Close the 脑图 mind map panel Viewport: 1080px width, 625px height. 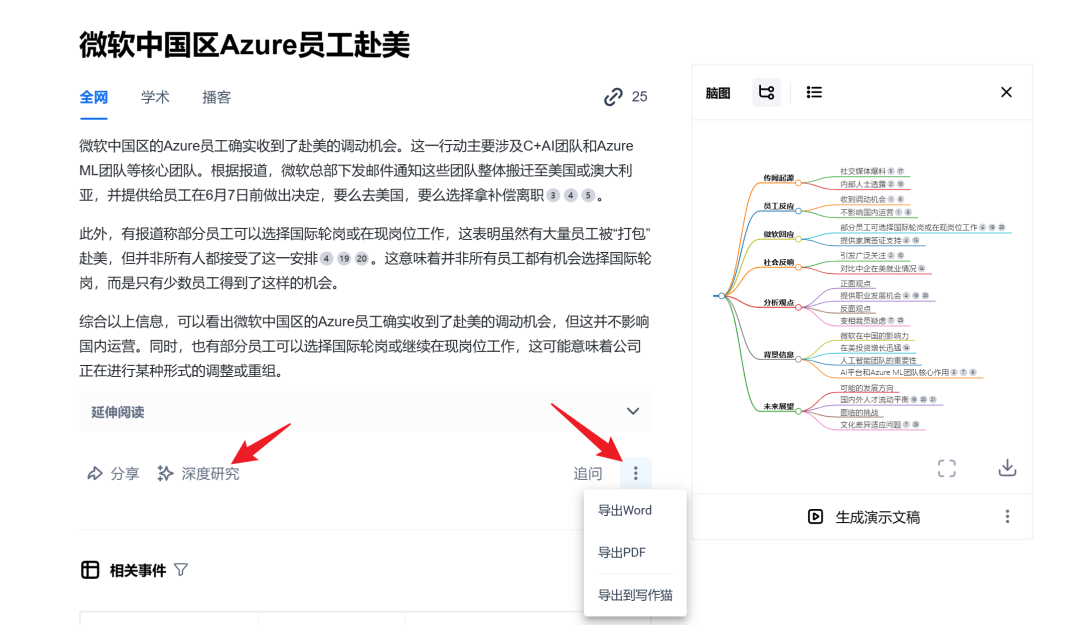pos(1006,93)
